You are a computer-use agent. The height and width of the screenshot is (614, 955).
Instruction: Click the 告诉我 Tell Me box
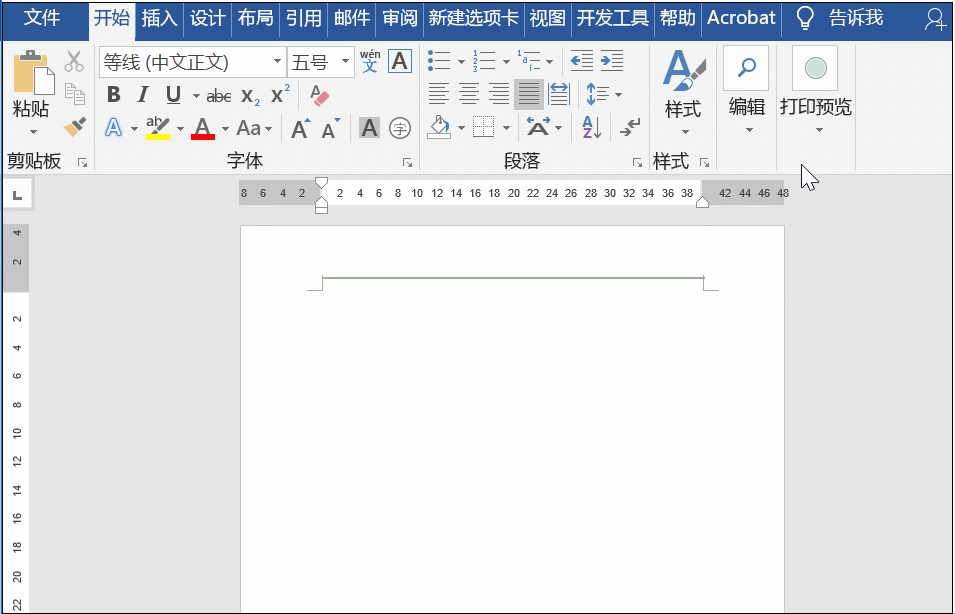(856, 18)
